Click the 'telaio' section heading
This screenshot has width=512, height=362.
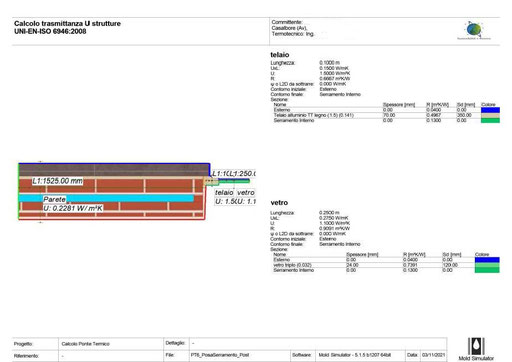point(280,55)
